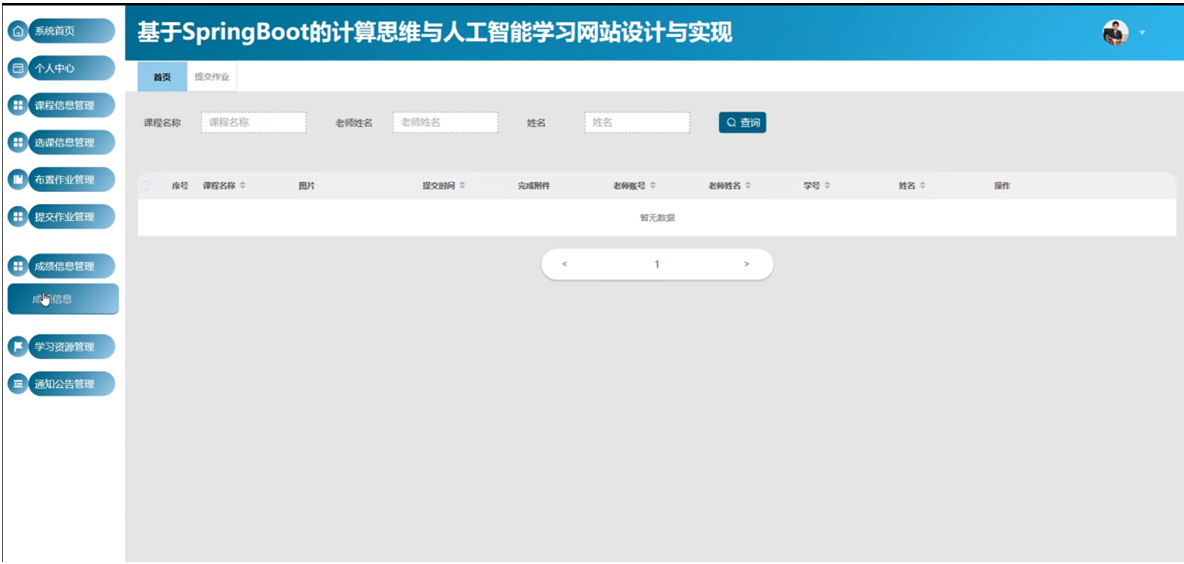1184x564 pixels.
Task: Click the 老师姓名 search field
Action: point(446,122)
